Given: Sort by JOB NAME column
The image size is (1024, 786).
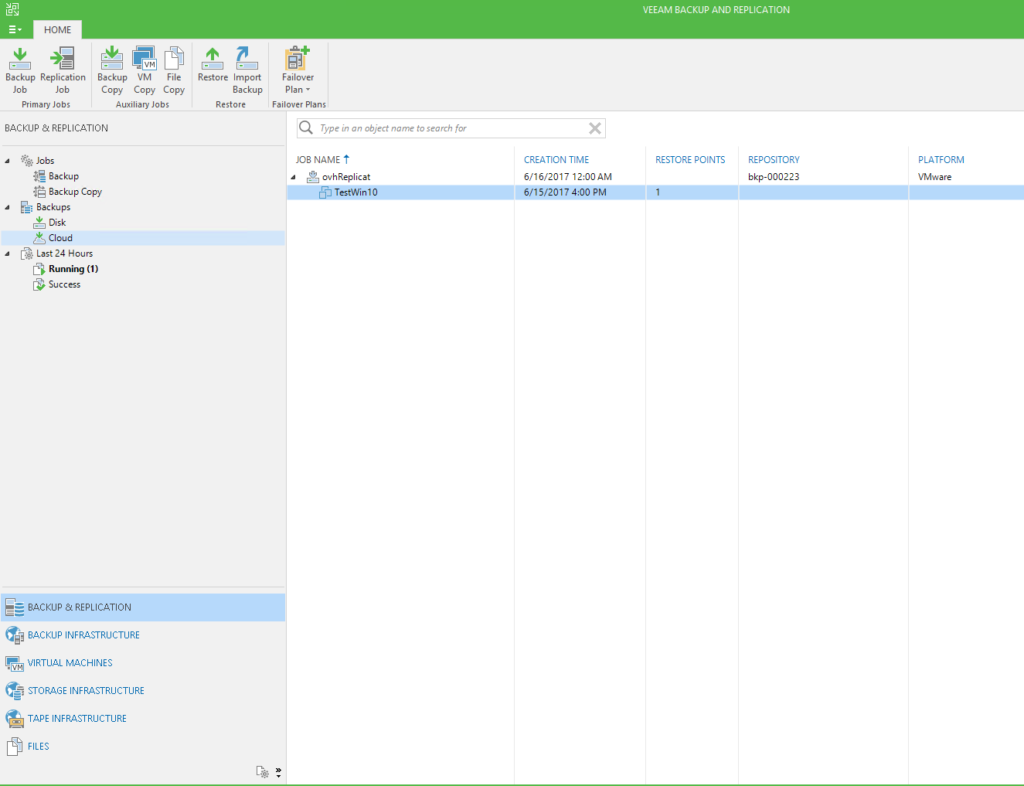Looking at the screenshot, I should point(317,159).
